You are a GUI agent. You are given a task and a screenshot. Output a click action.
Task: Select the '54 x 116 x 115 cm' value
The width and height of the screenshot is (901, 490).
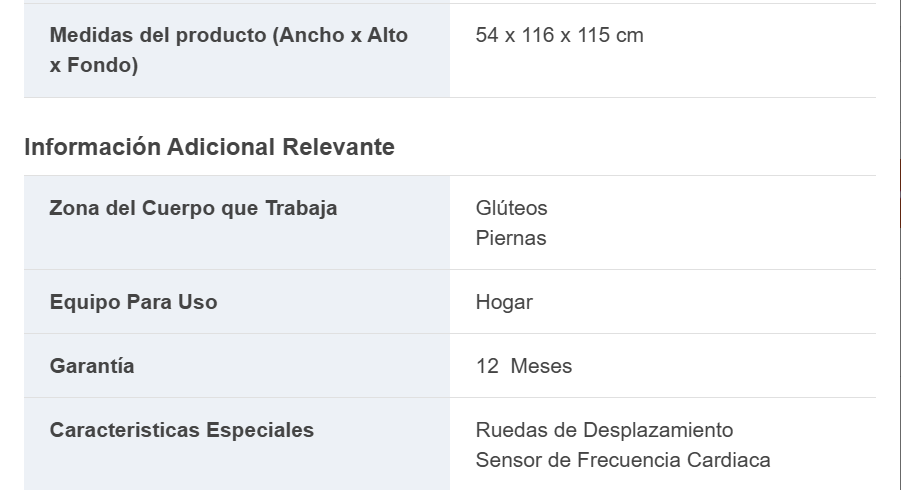tap(559, 36)
